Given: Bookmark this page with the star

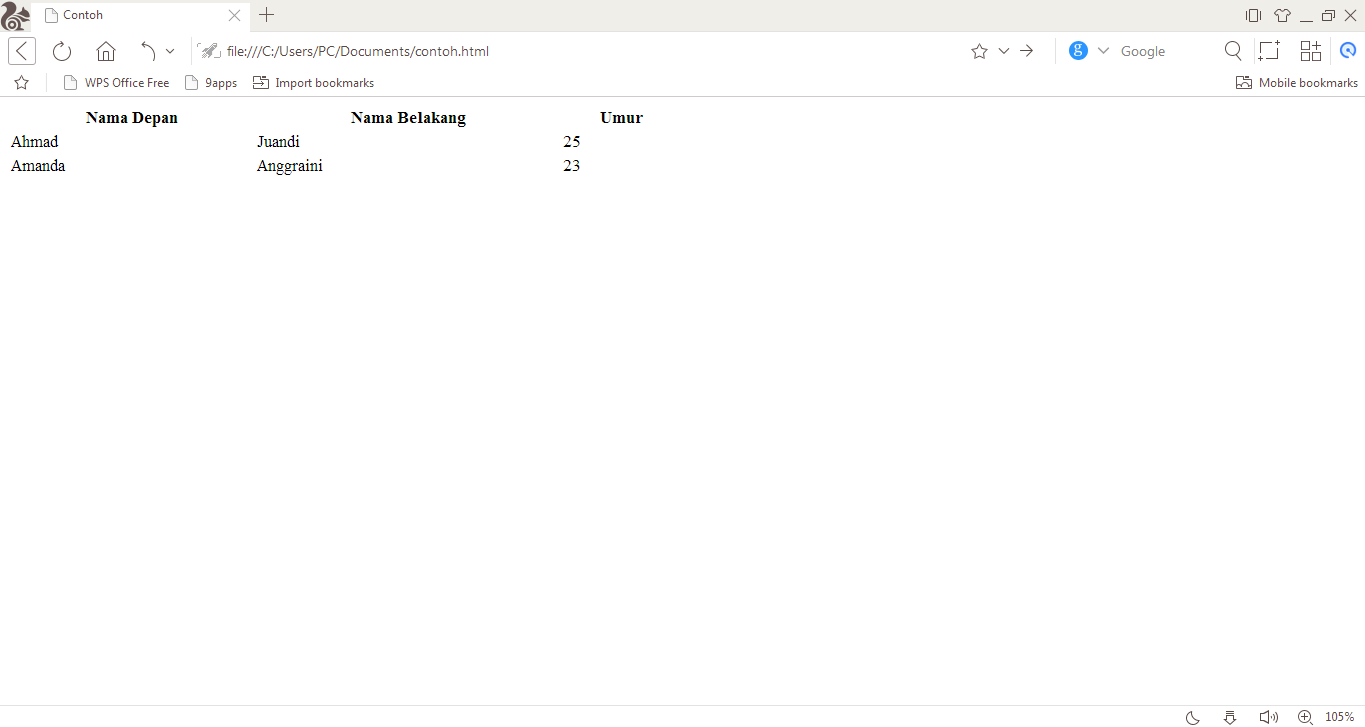Looking at the screenshot, I should pyautogui.click(x=979, y=50).
